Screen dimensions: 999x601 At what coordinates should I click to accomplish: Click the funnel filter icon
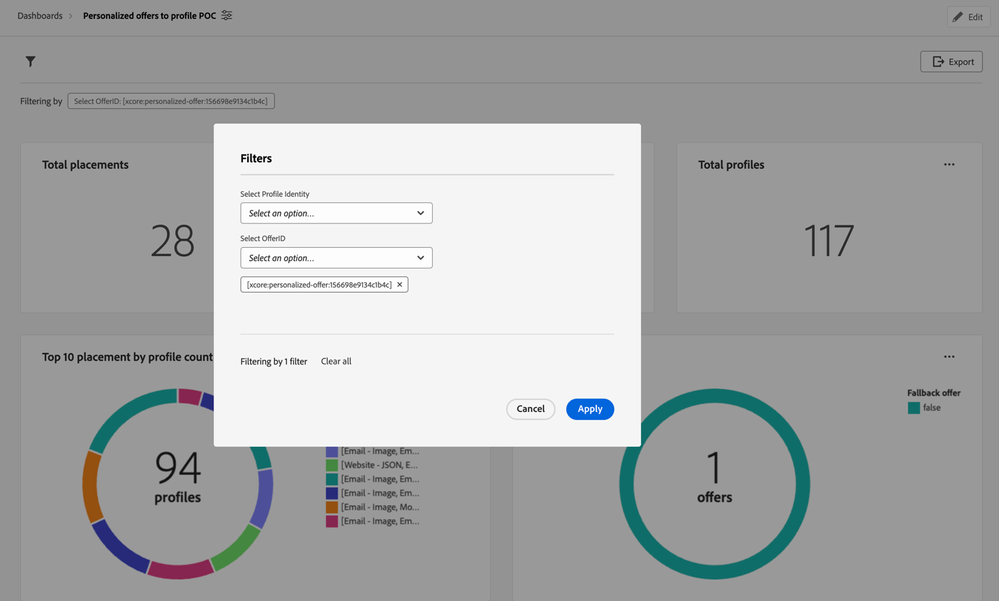30,62
